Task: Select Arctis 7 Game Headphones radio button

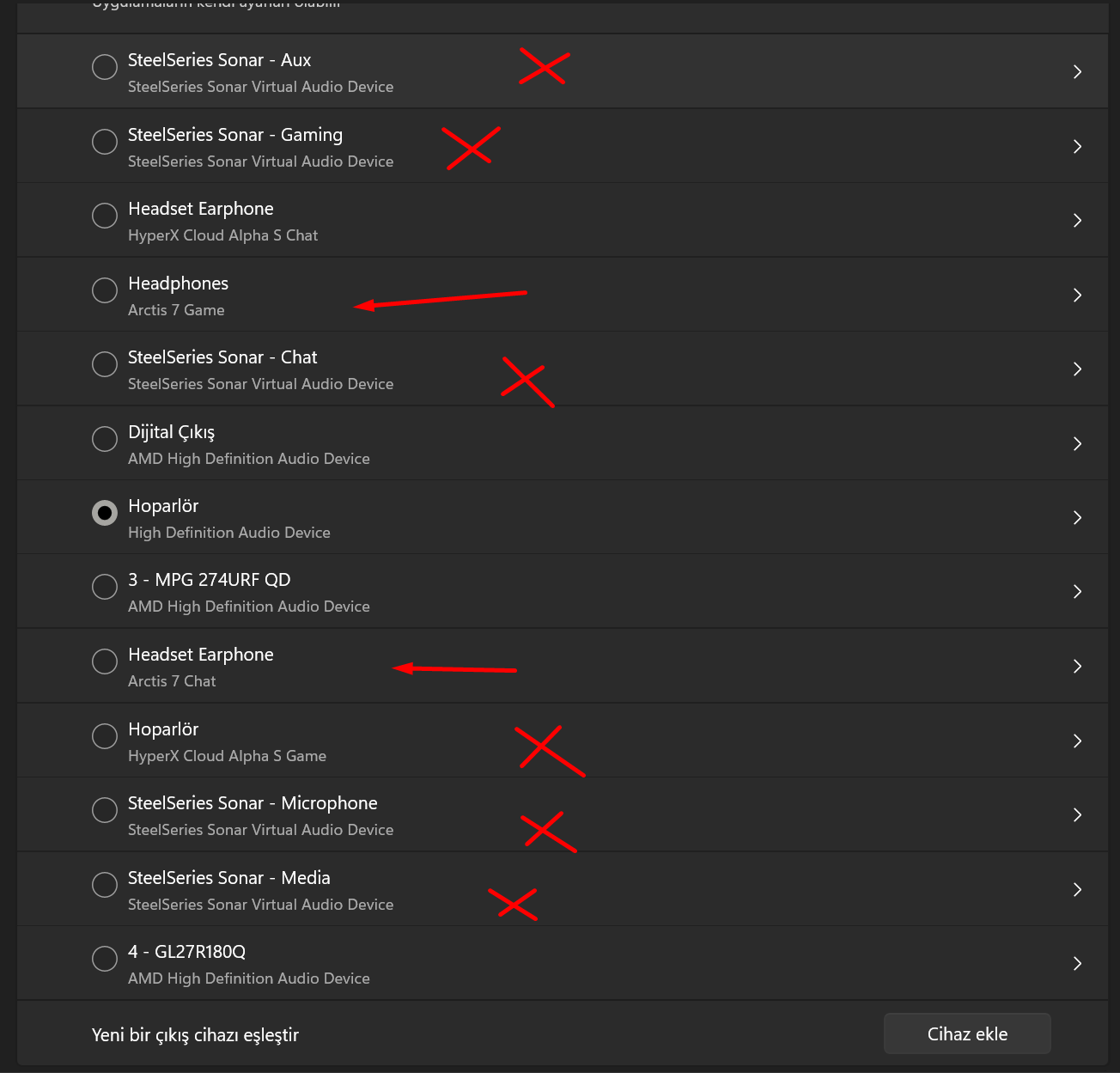Action: coord(105,290)
